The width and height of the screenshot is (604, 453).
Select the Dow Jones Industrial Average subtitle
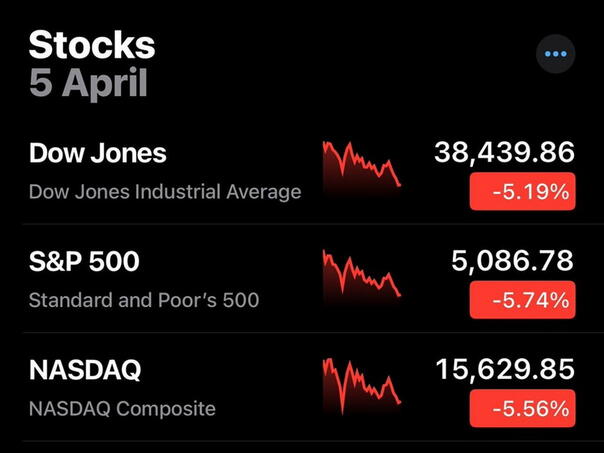point(165,191)
